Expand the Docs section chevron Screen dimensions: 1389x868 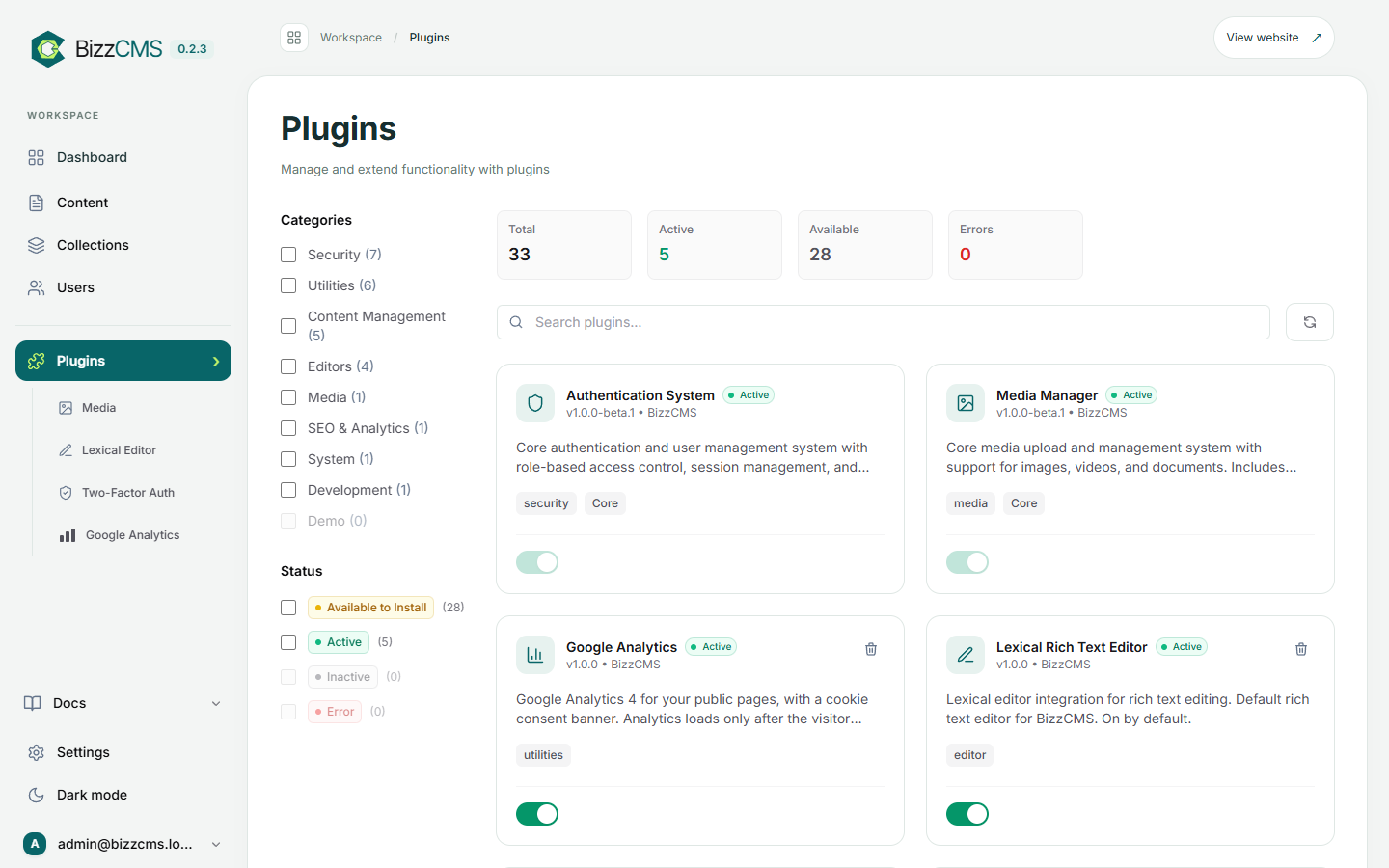pos(216,703)
